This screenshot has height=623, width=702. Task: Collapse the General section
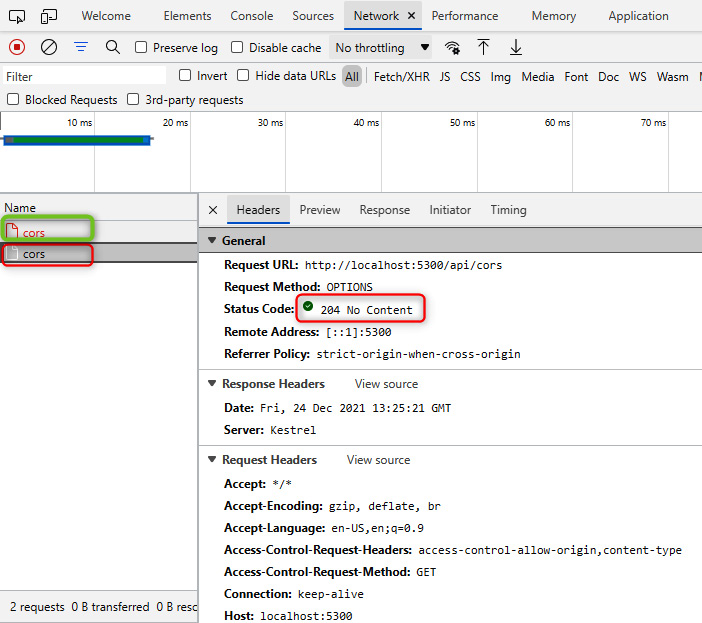(x=212, y=240)
